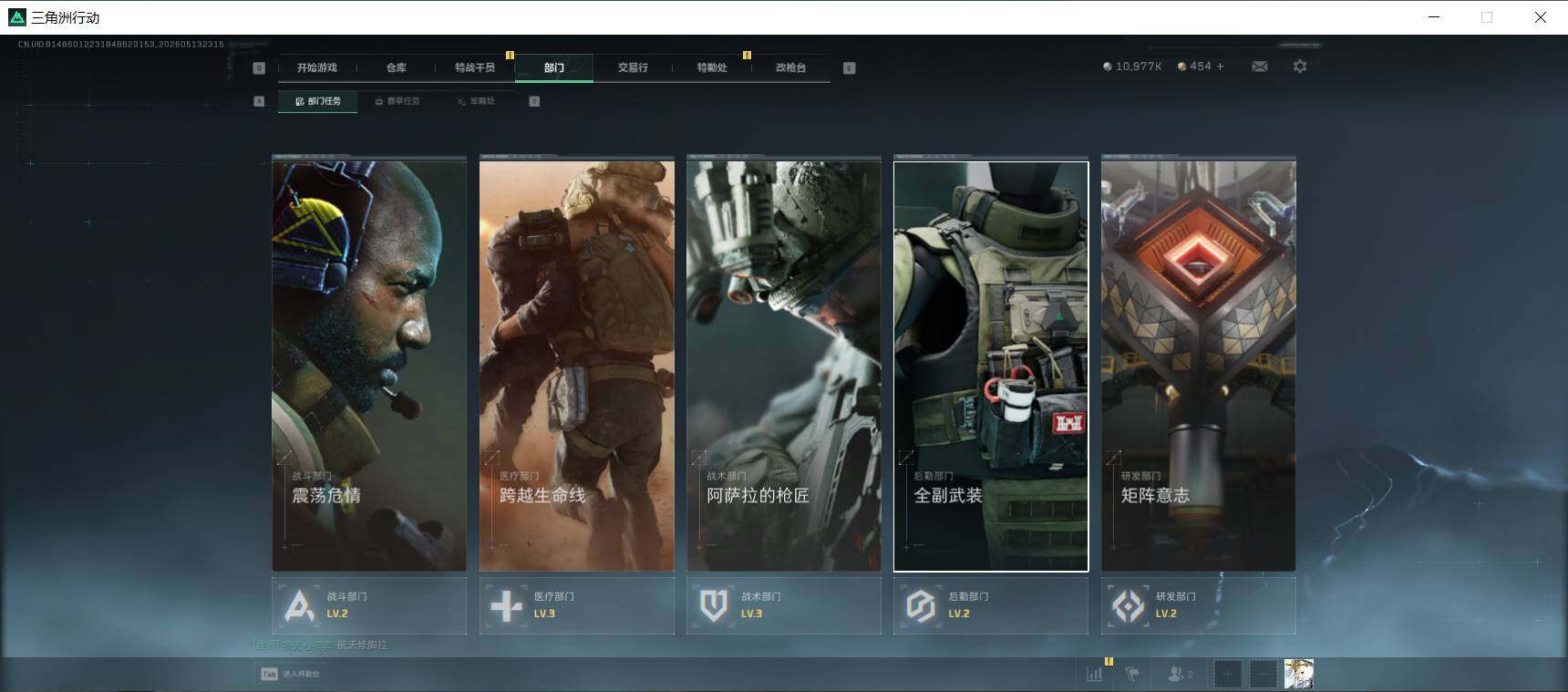
Task: Click the 后勤部门 hexagon emblem icon
Action: [921, 605]
